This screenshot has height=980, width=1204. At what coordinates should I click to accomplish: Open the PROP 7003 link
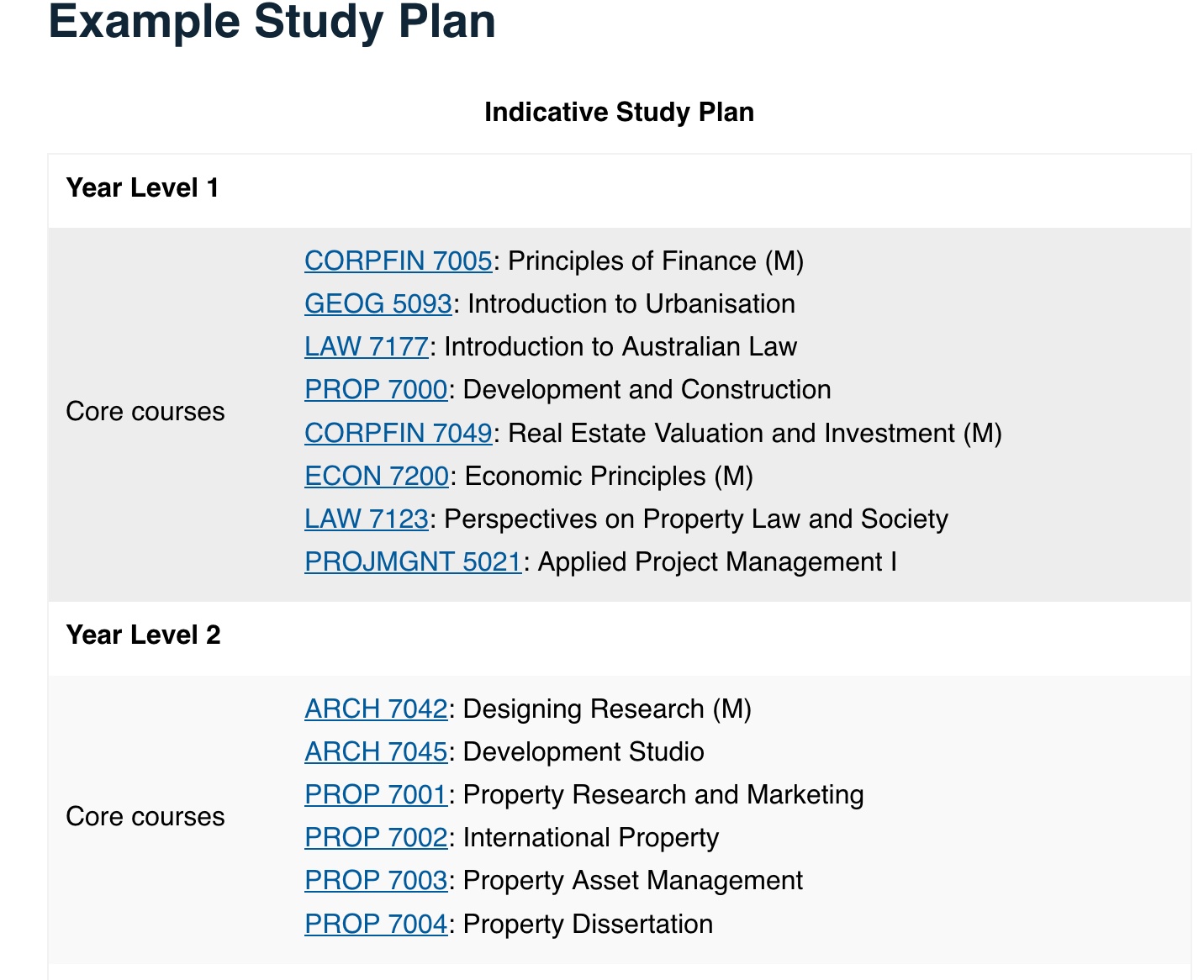tap(376, 881)
